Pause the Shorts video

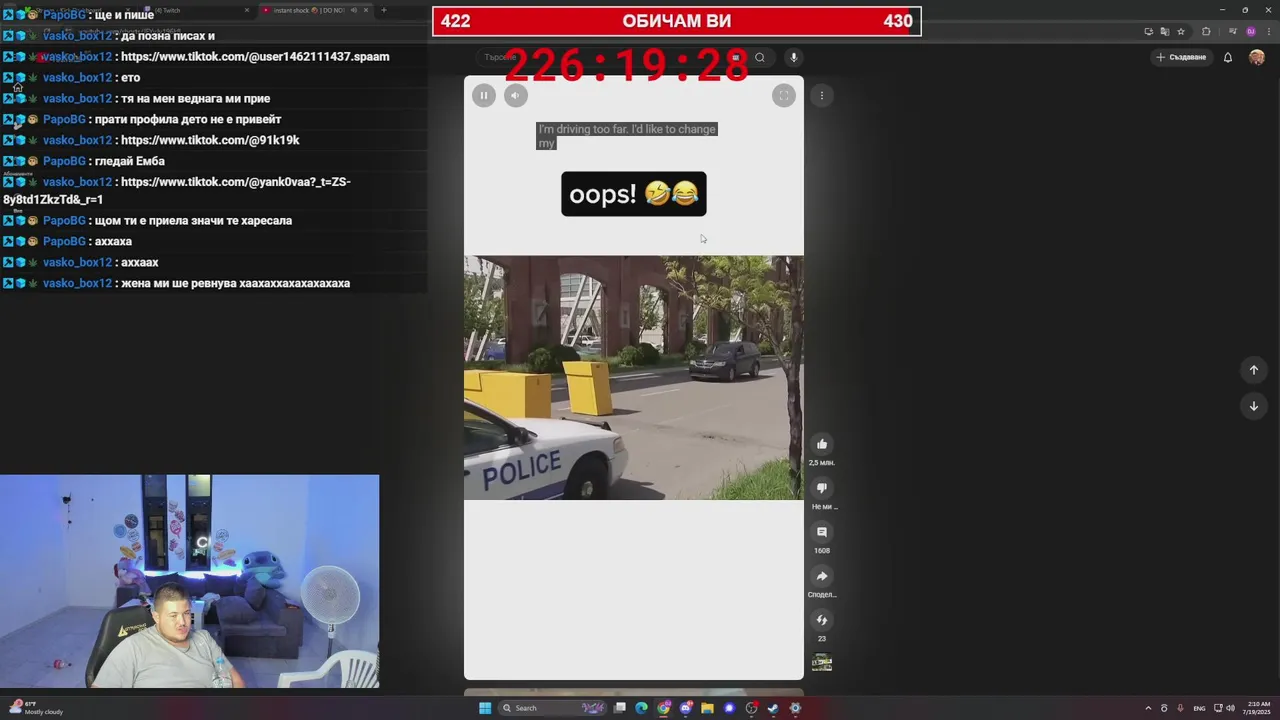(x=483, y=96)
